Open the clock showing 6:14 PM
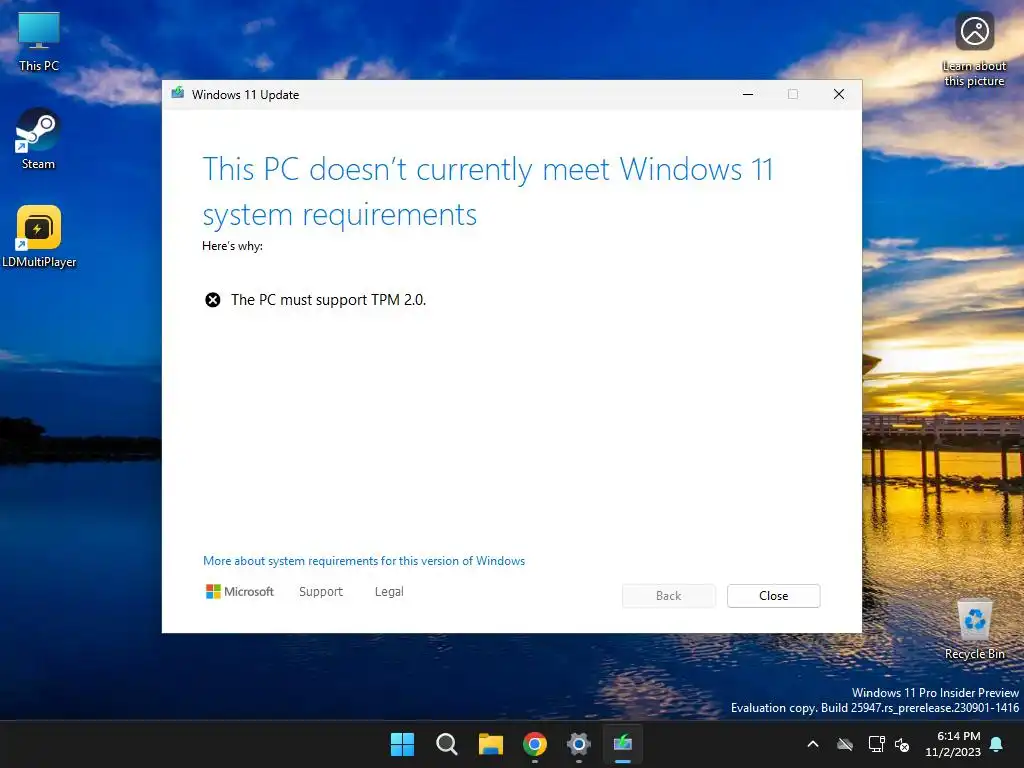The image size is (1024, 768). pyautogui.click(x=953, y=744)
